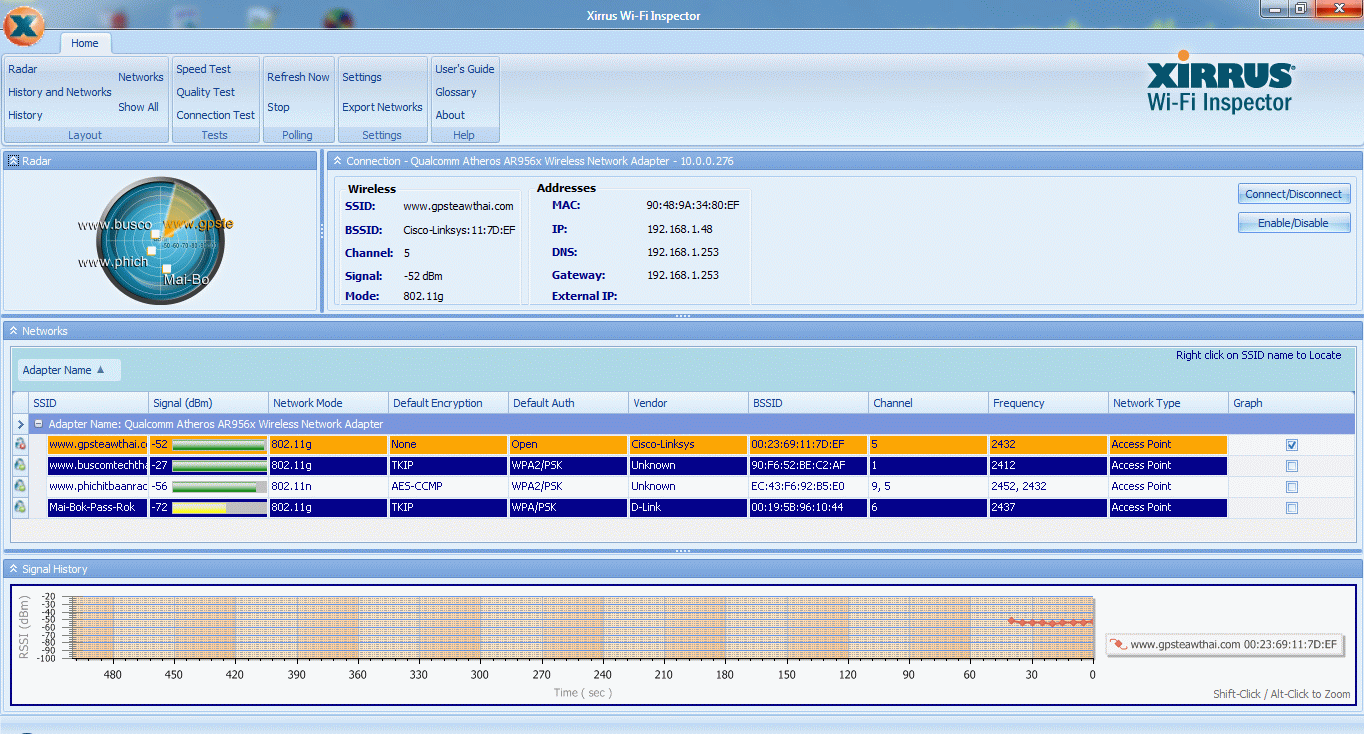Click the www.gpste label on radar

[x=198, y=224]
